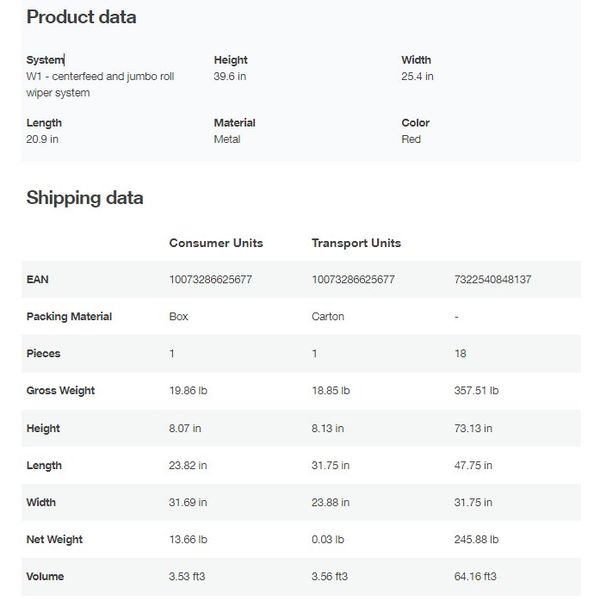
Task: Click the Width 23.88 in cell
Action: (x=330, y=502)
